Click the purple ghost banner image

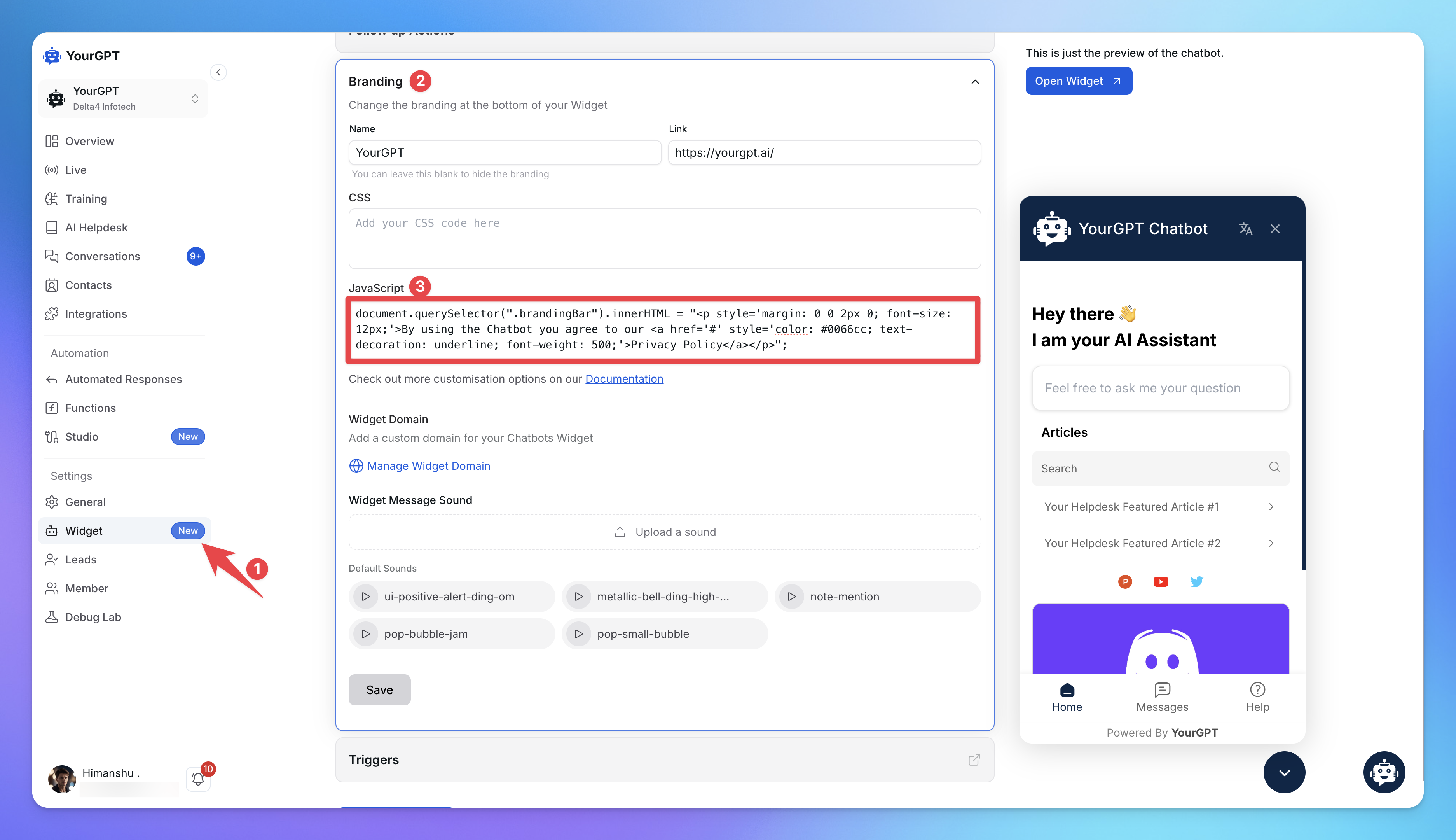click(x=1160, y=638)
